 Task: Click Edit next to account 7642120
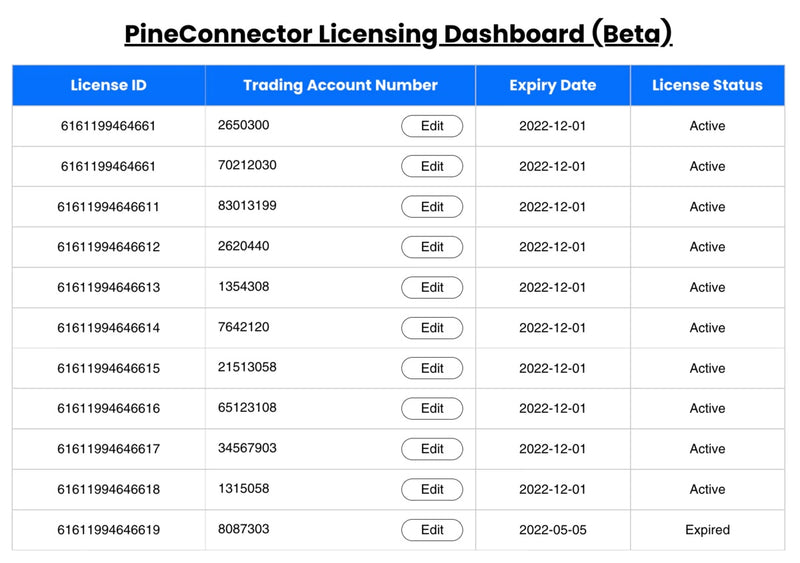click(x=432, y=328)
